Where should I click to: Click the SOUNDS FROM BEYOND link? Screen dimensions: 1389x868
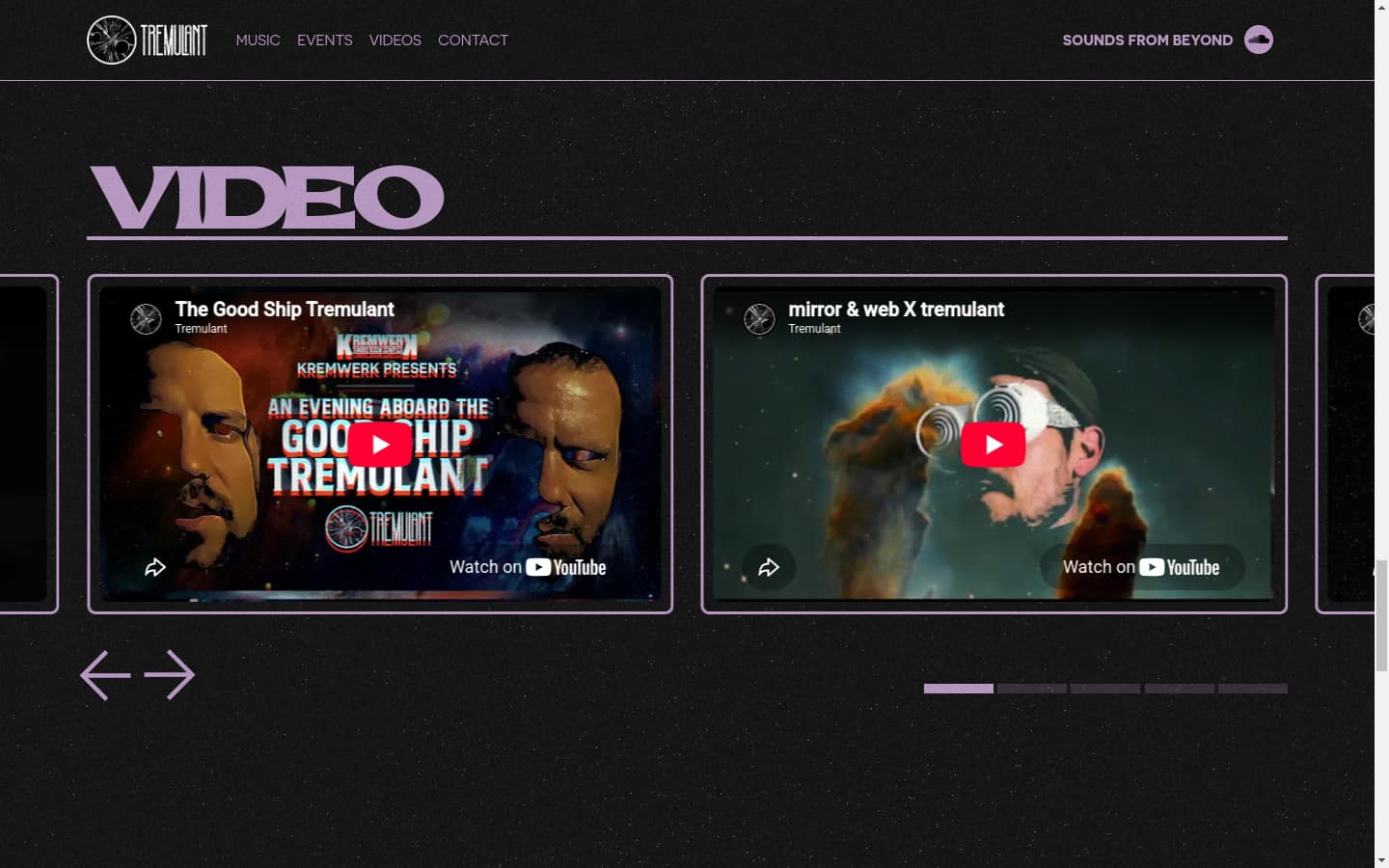pos(1147,41)
